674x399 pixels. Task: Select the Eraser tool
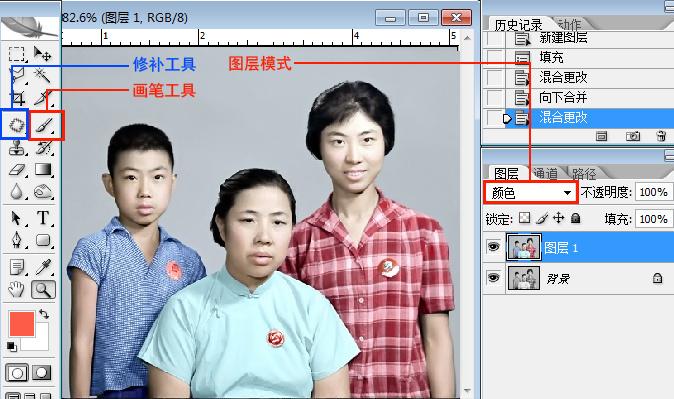pos(17,170)
